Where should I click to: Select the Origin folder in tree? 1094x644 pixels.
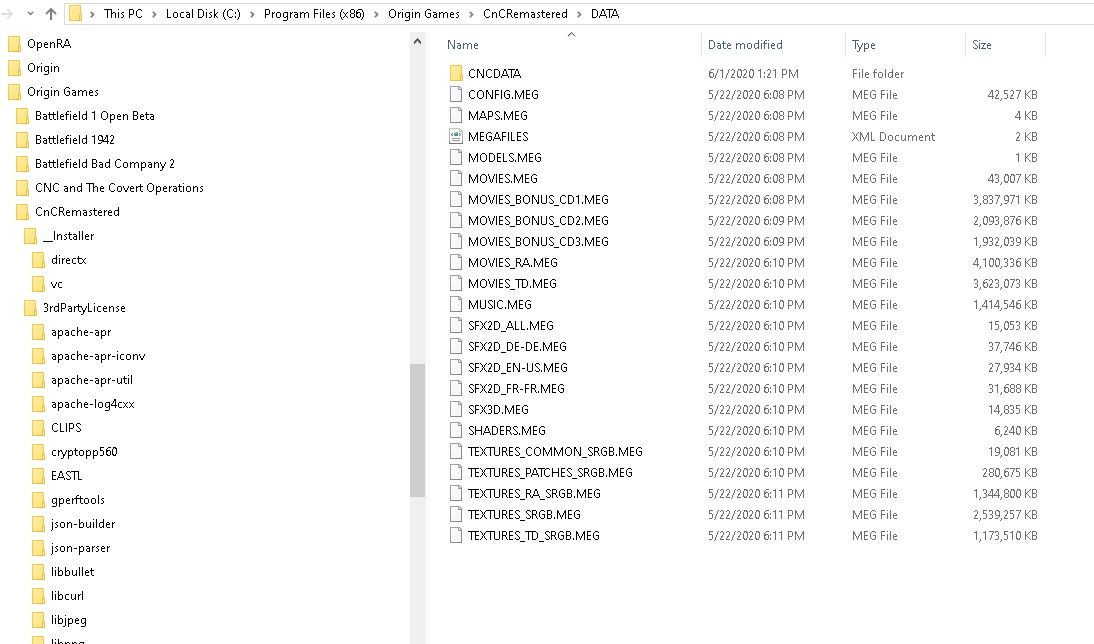(43, 68)
